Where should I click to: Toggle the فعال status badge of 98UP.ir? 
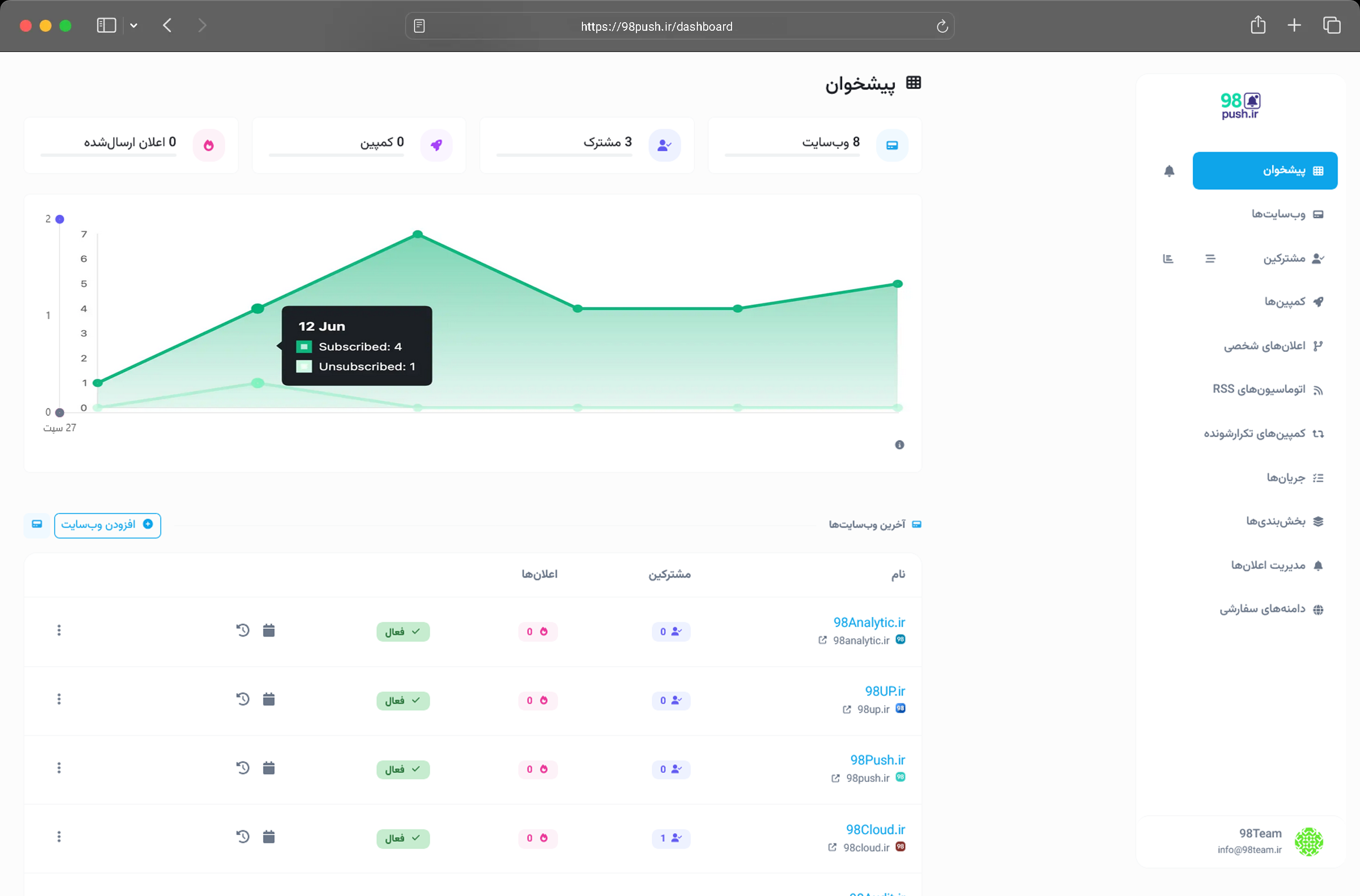click(403, 700)
